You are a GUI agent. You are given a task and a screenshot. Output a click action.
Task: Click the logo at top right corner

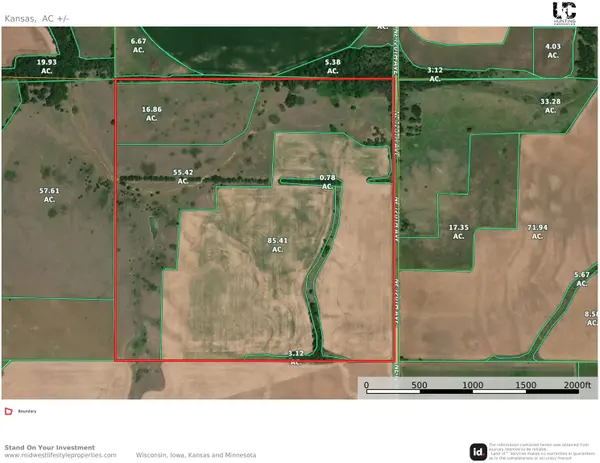564,13
